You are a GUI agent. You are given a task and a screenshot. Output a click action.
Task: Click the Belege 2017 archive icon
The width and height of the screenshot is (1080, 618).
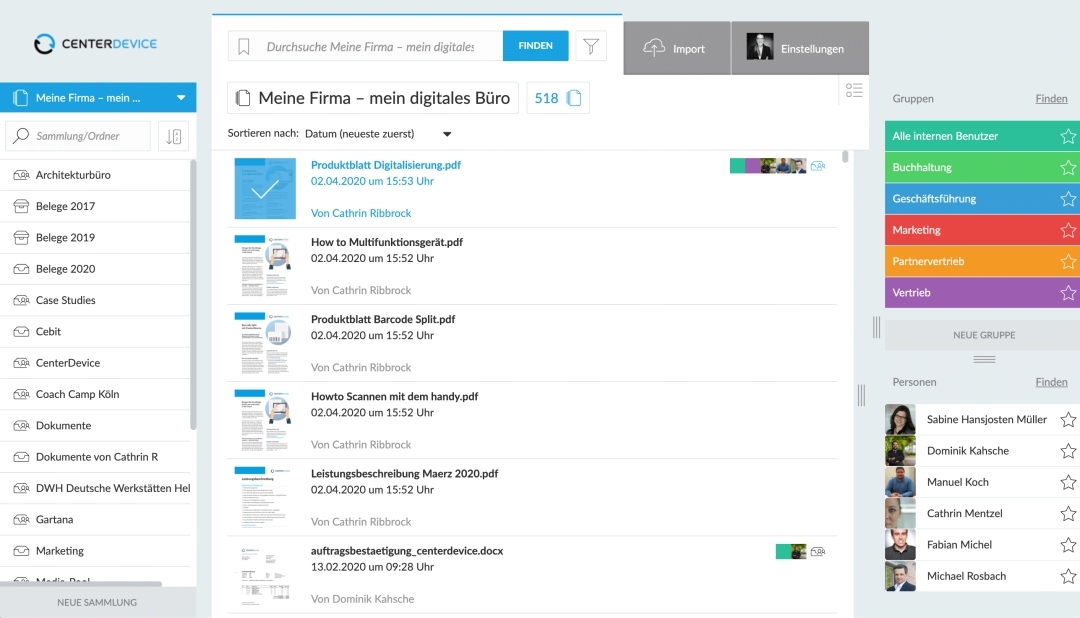tap(21, 206)
